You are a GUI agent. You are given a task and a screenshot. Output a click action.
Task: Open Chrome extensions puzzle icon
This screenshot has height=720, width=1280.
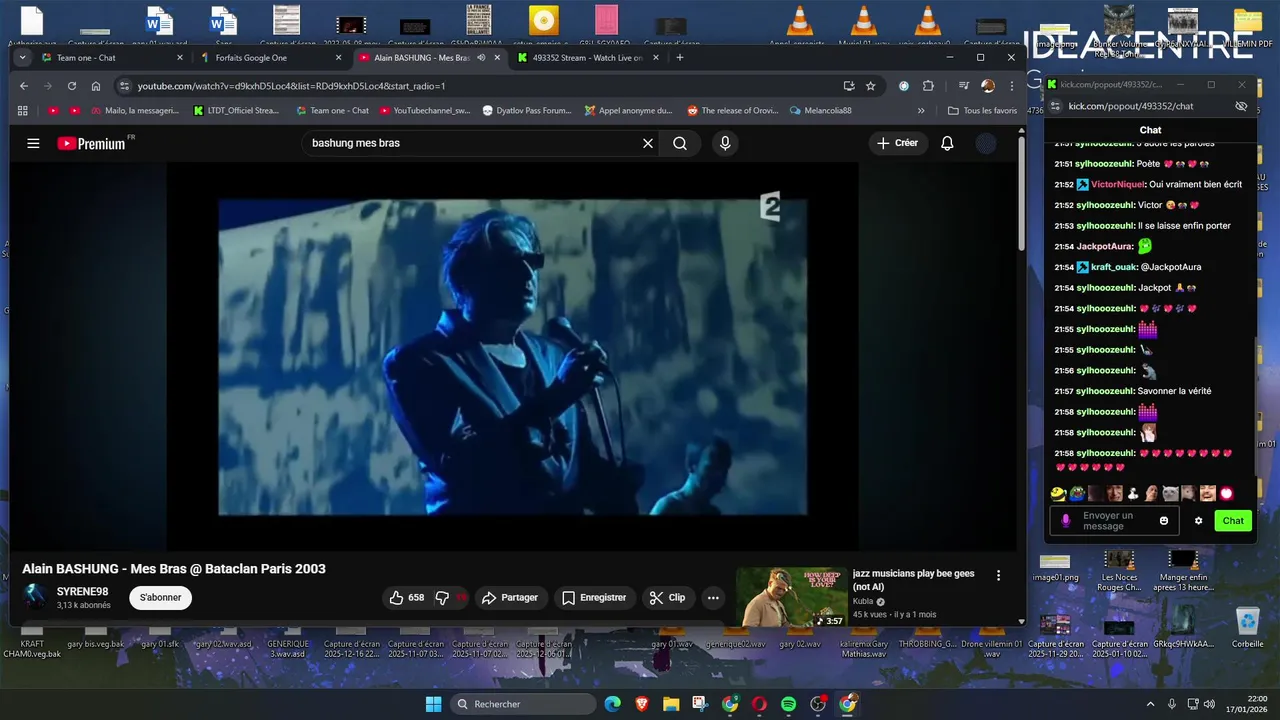[x=928, y=86]
